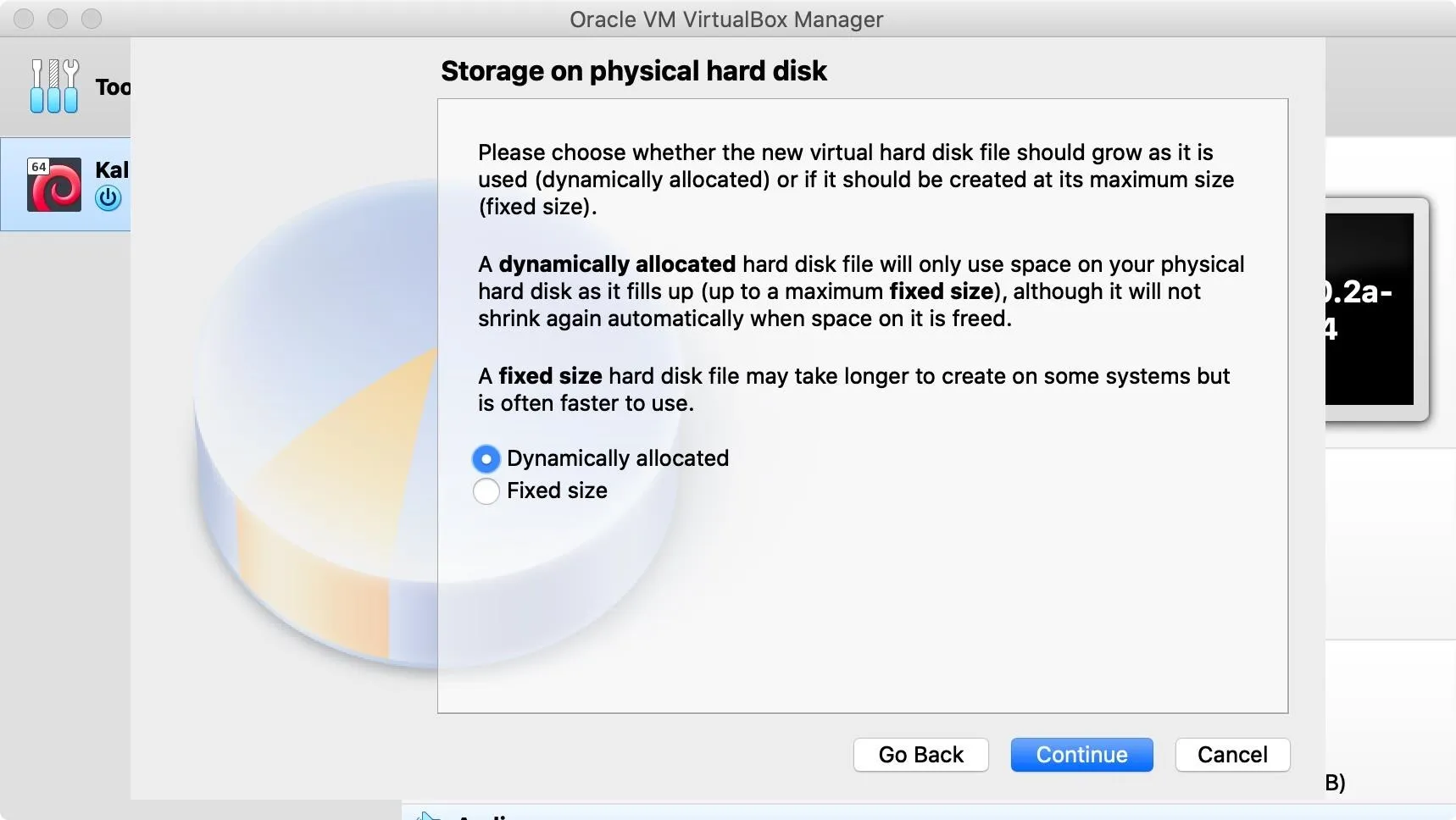
Task: Select the Kali VM swirl icon
Action: [x=54, y=185]
